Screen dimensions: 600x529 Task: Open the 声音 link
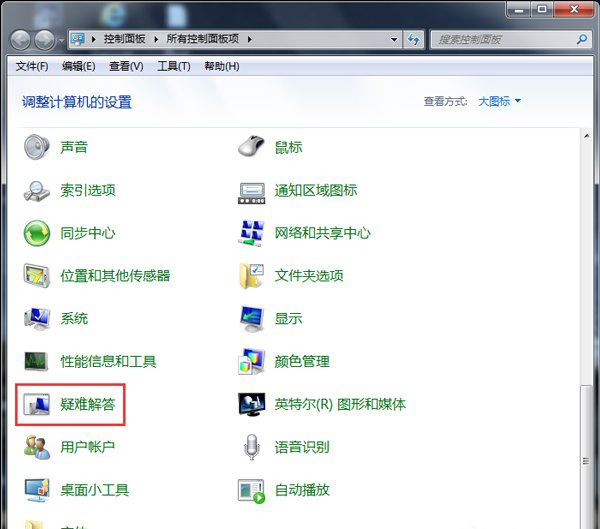click(74, 147)
